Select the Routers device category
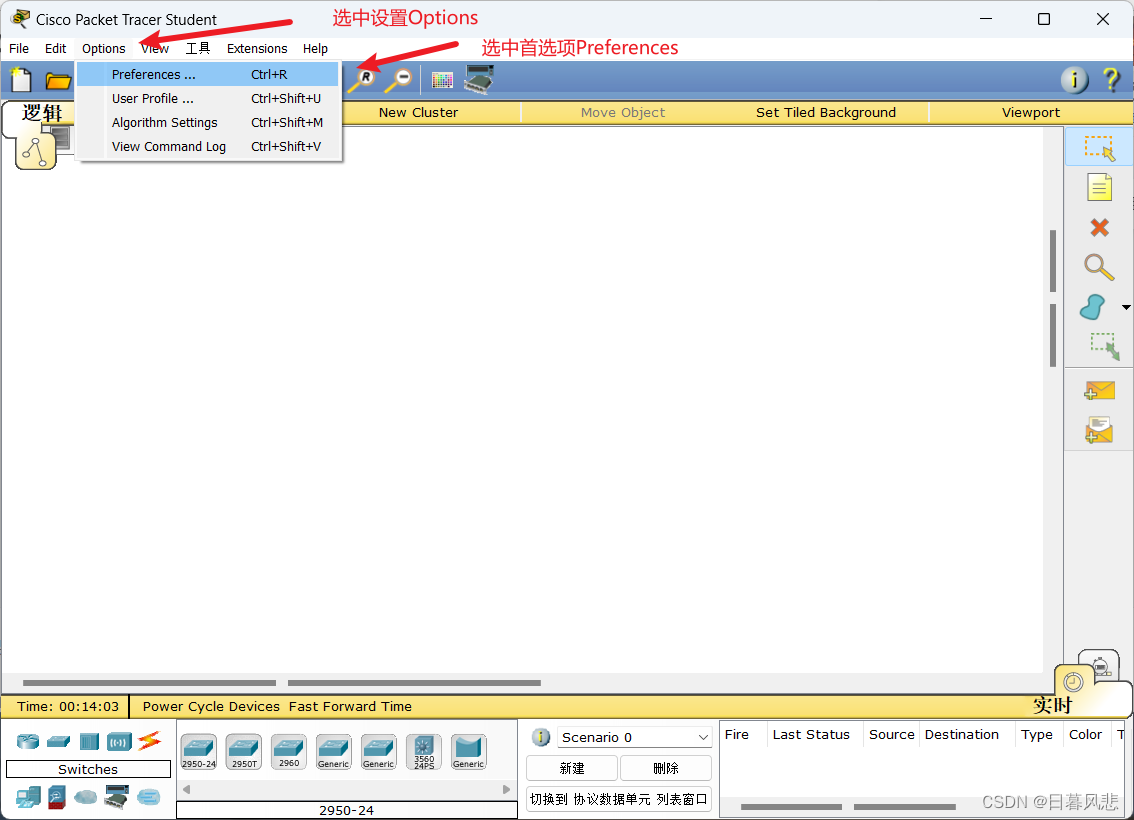The width and height of the screenshot is (1134, 820). tap(28, 741)
